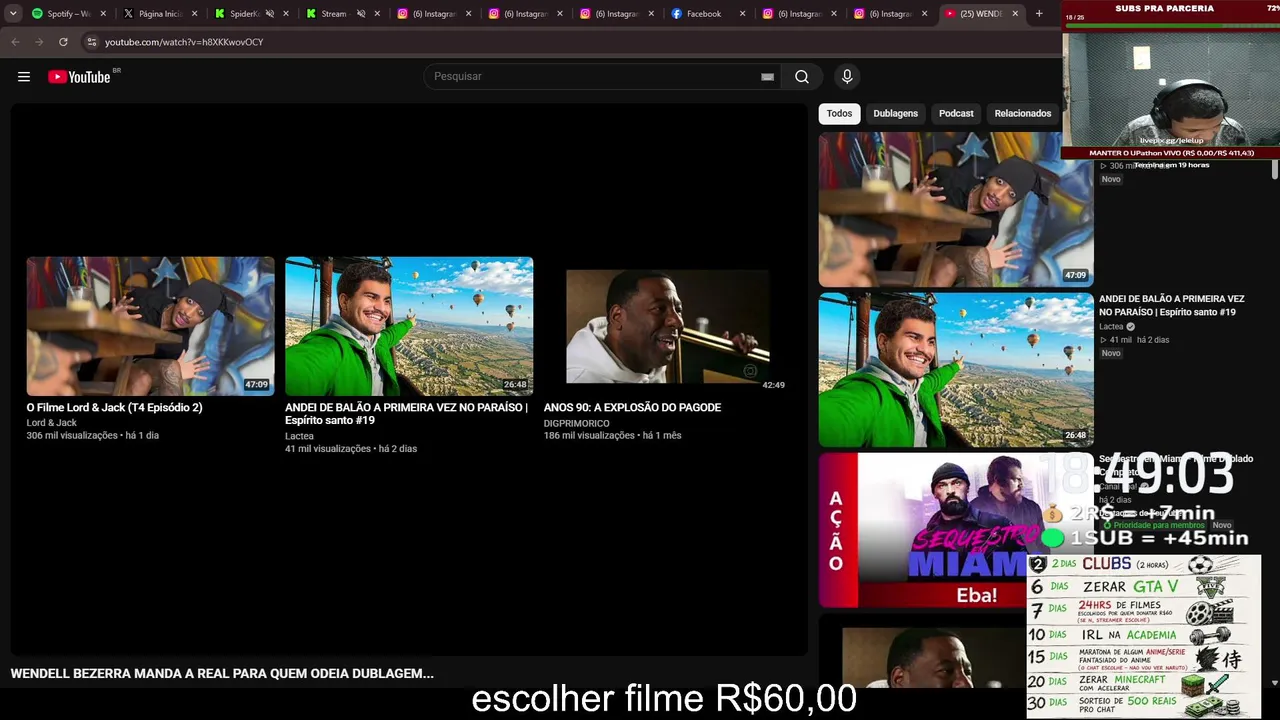Open end-screen title O Filme Lord & Jack
1280x720 pixels.
114,408
